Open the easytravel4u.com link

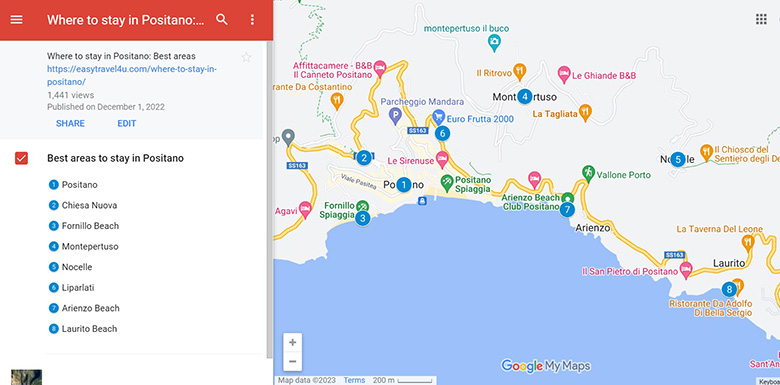tap(132, 75)
